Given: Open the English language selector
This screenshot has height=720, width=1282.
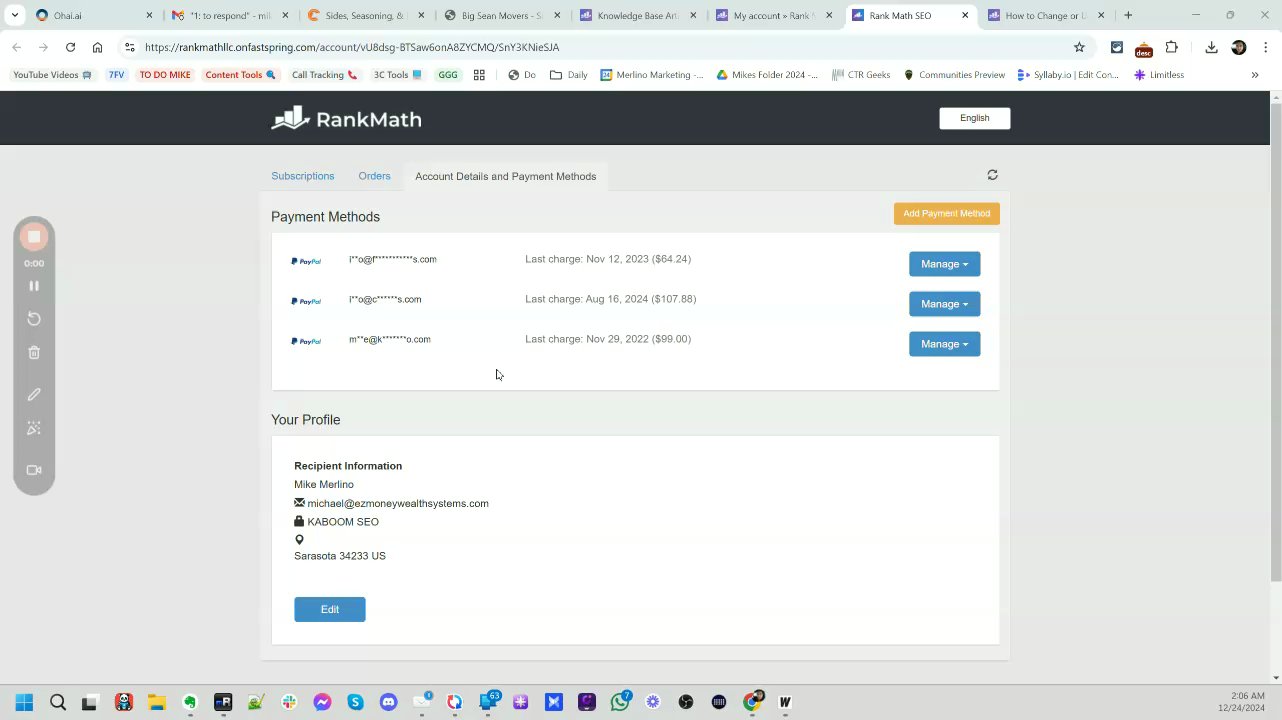Looking at the screenshot, I should tap(974, 118).
